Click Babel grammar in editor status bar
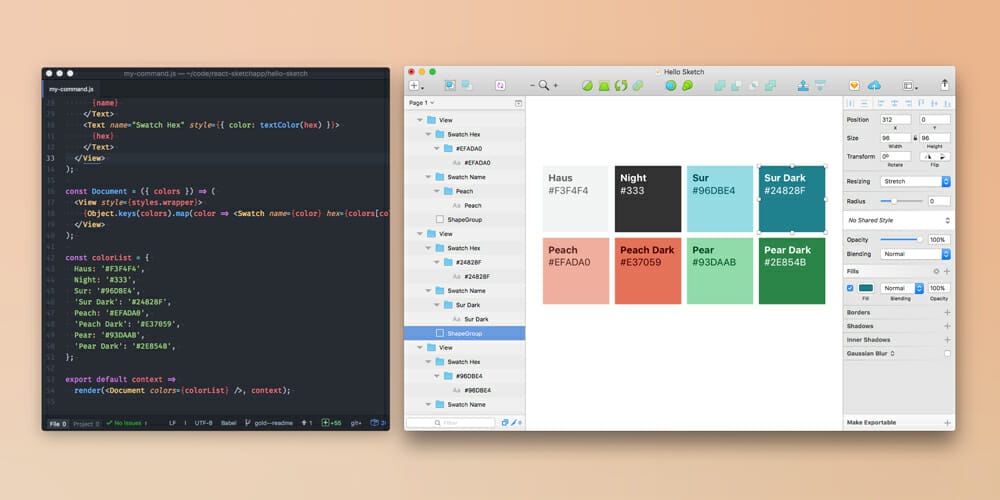1000x500 pixels. click(x=228, y=423)
